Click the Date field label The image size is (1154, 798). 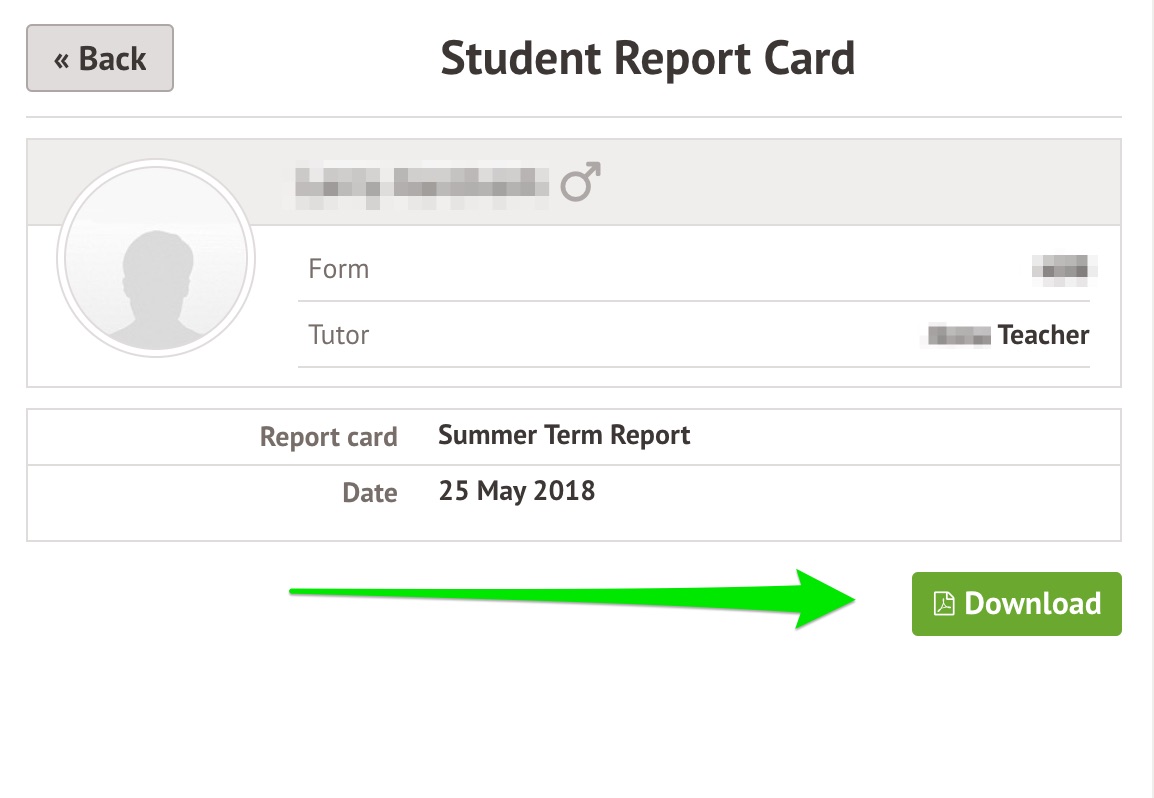[369, 492]
